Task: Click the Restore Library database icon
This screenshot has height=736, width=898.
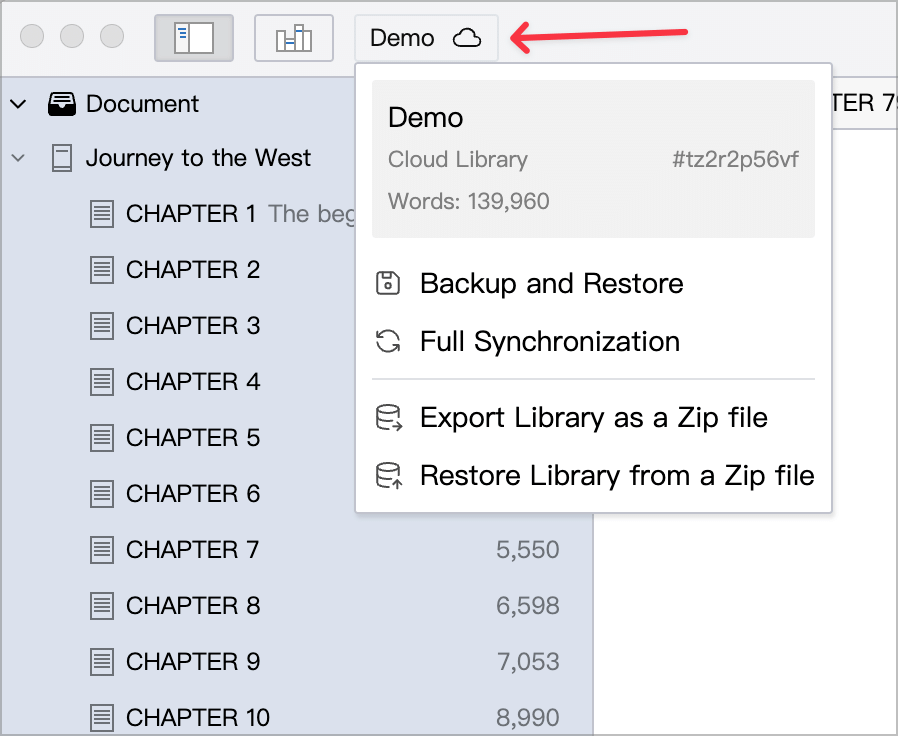Action: (x=389, y=475)
